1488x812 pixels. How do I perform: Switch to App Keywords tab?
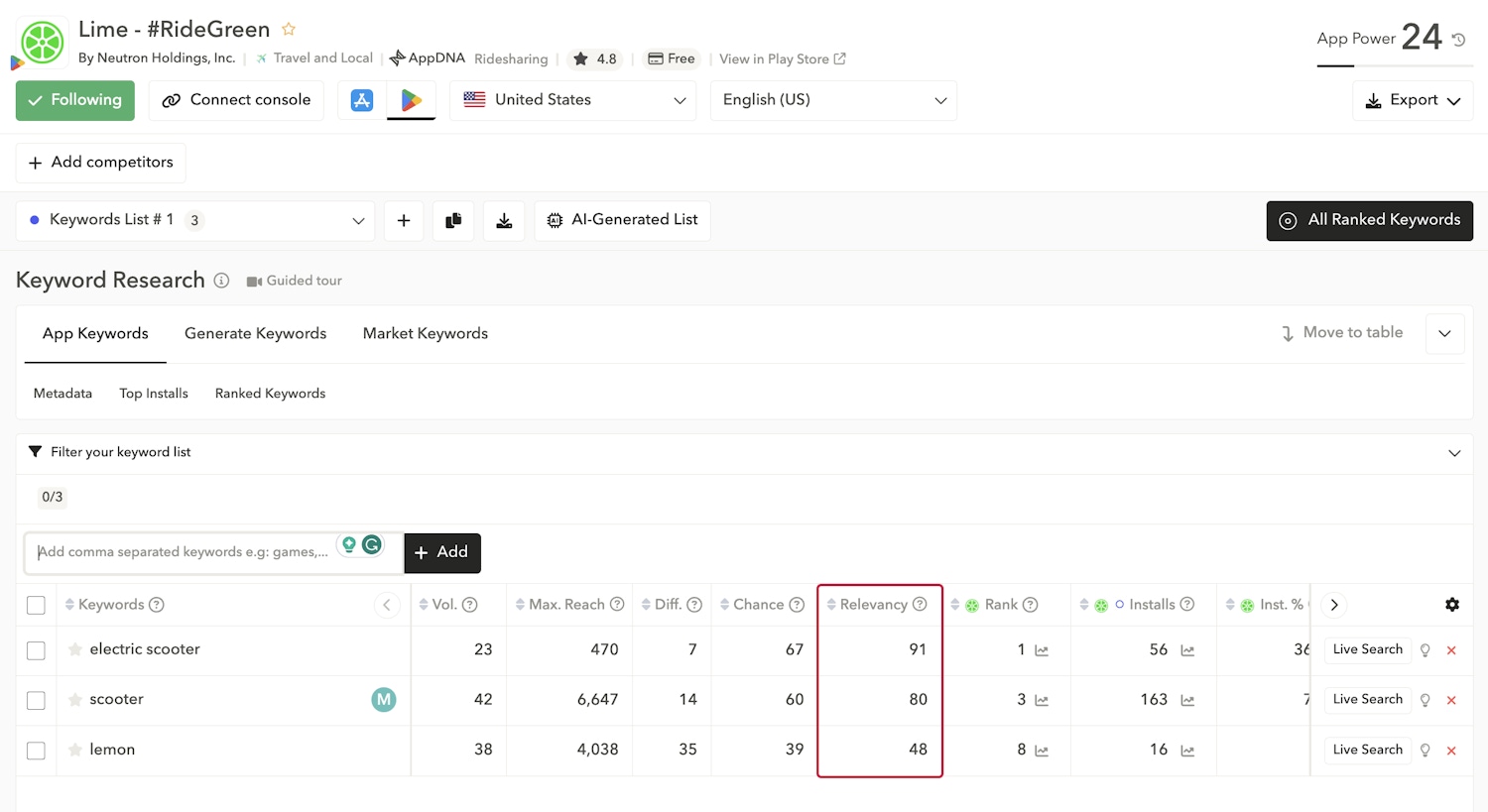(95, 334)
